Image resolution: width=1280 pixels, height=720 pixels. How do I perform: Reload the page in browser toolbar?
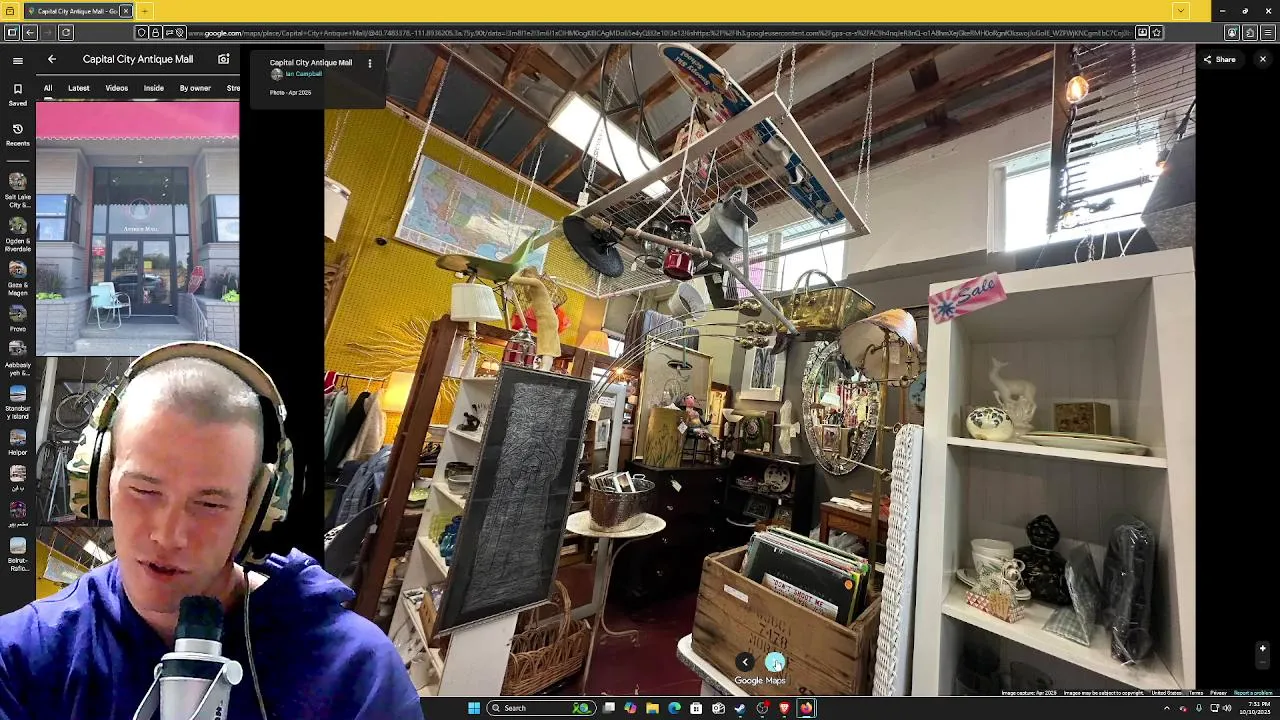click(66, 33)
